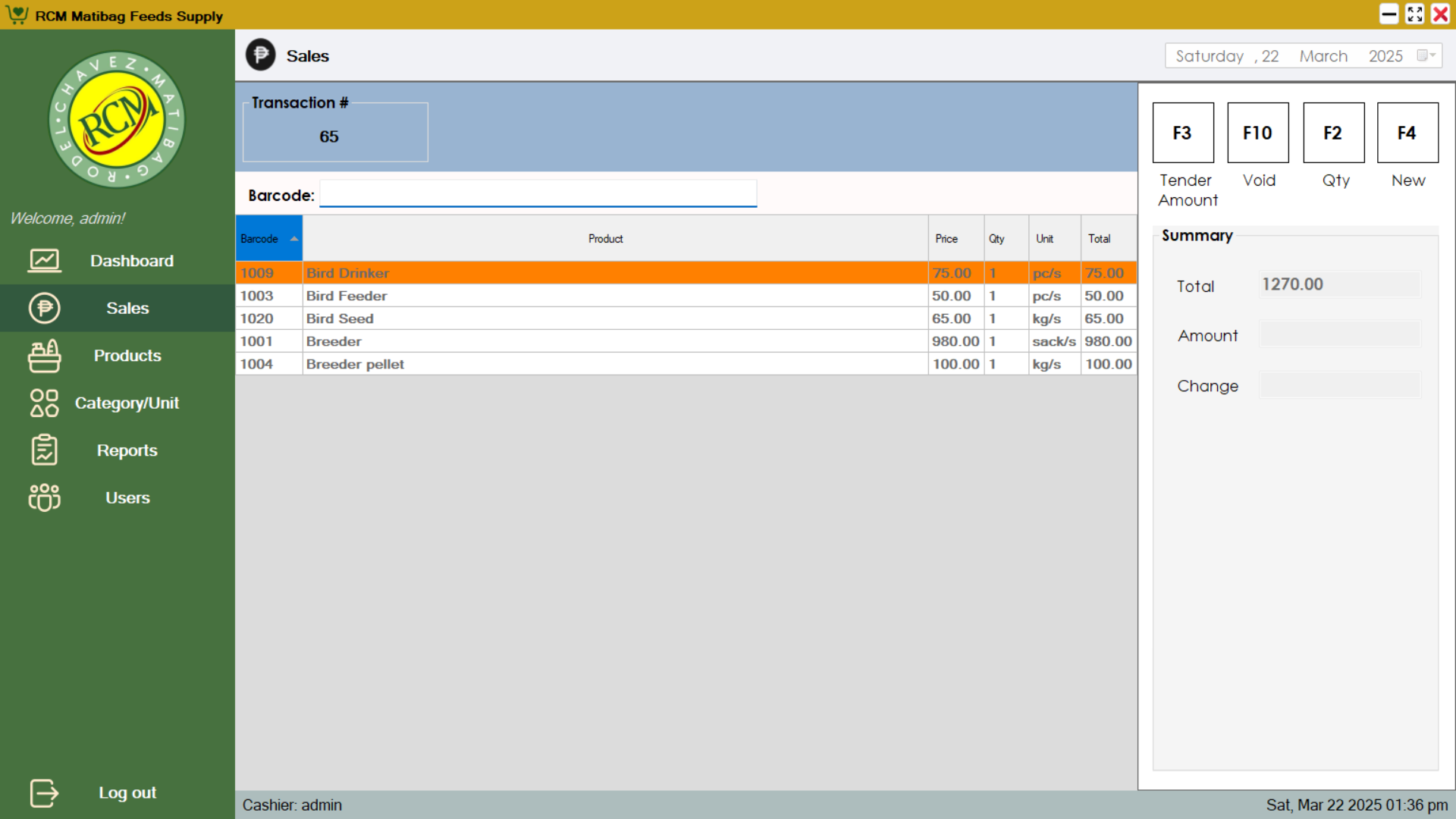The width and height of the screenshot is (1456, 819).
Task: Click the Cashier: admin status text
Action: [292, 805]
